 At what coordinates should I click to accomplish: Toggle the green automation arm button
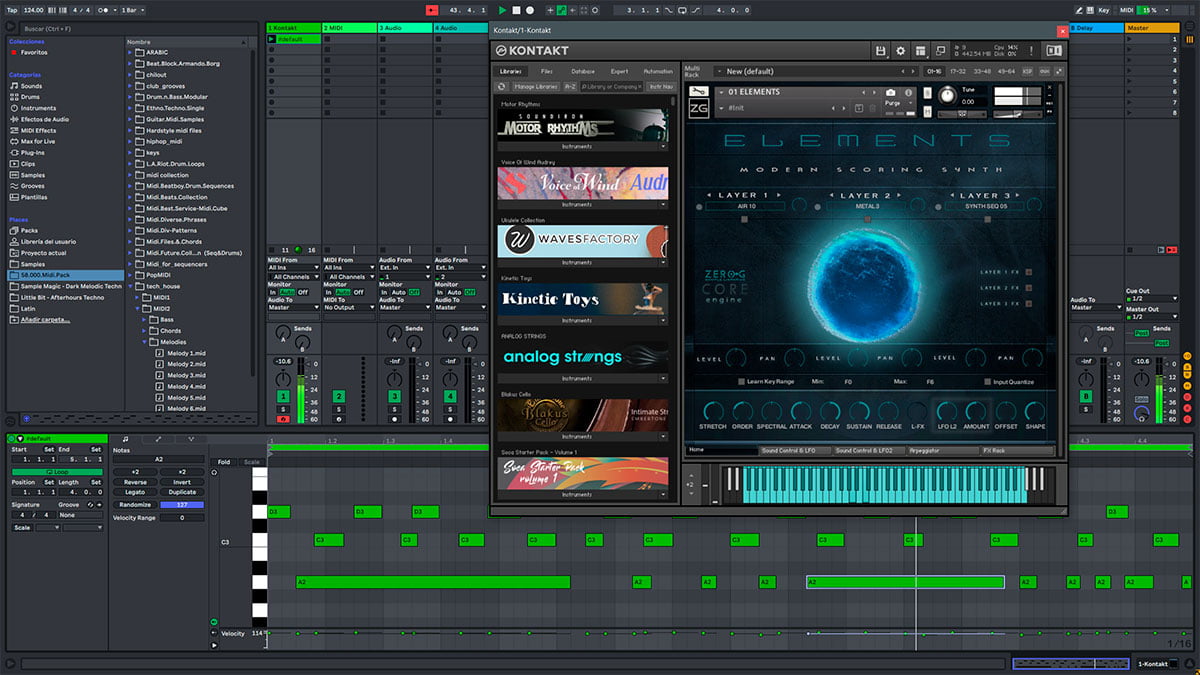[x=561, y=10]
